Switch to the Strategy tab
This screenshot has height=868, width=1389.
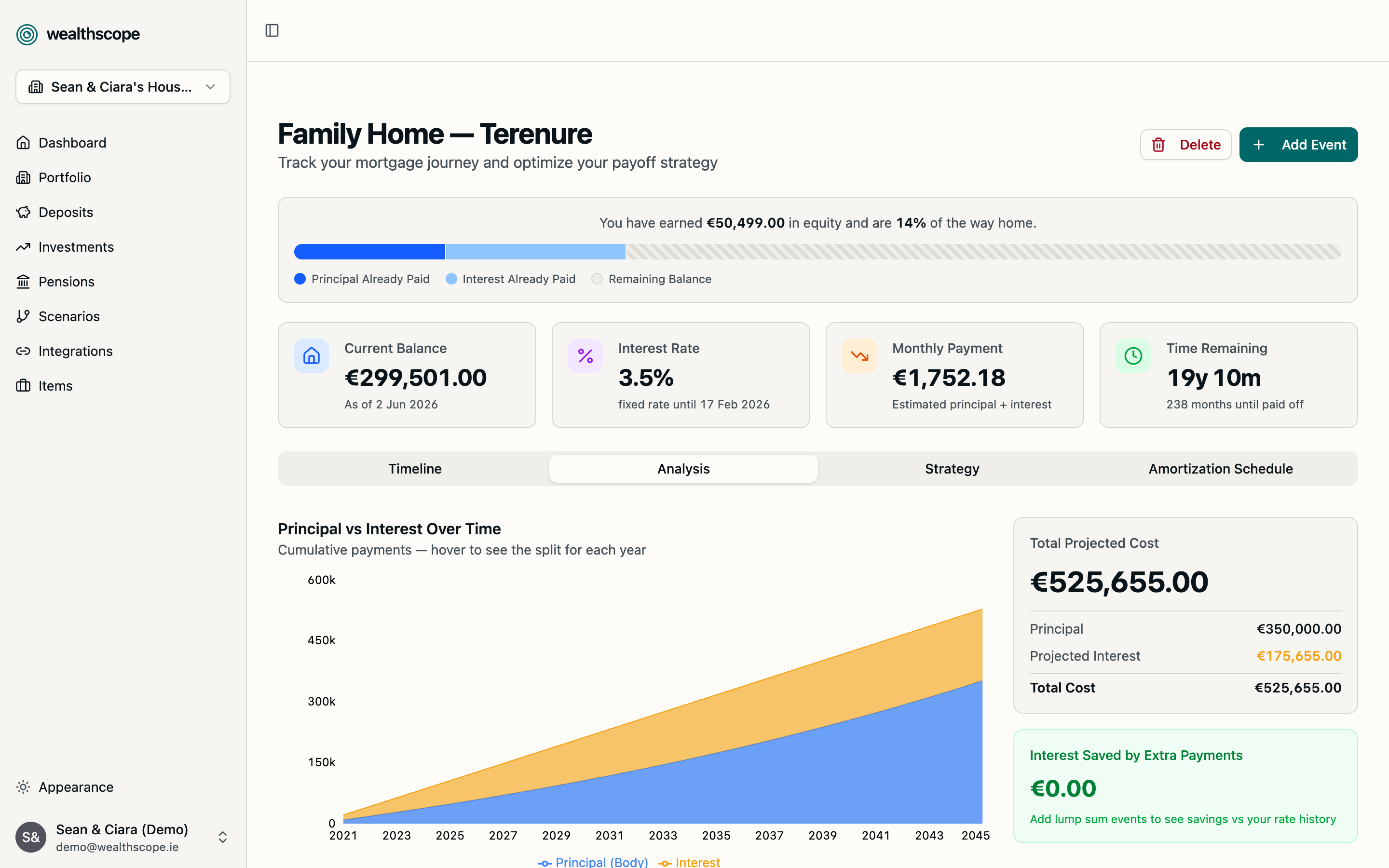pyautogui.click(x=952, y=469)
